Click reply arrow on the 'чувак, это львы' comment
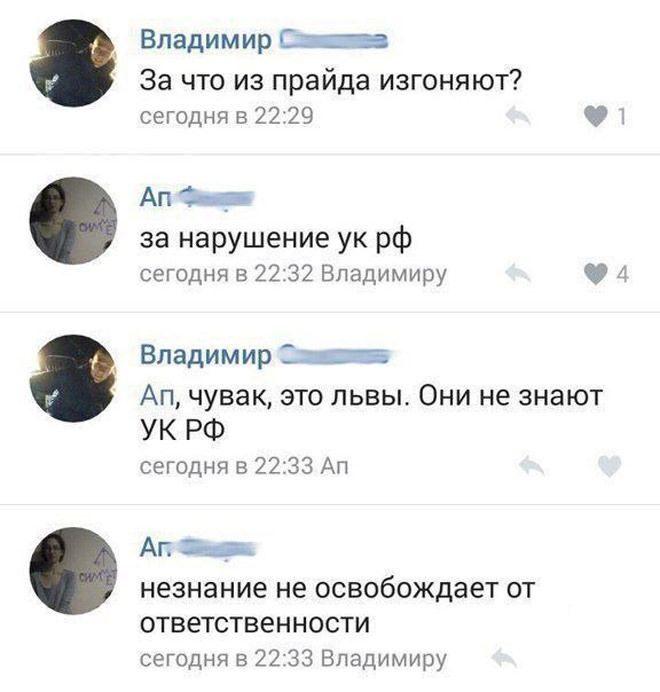Screen dimensions: 660x692 (x=531, y=466)
